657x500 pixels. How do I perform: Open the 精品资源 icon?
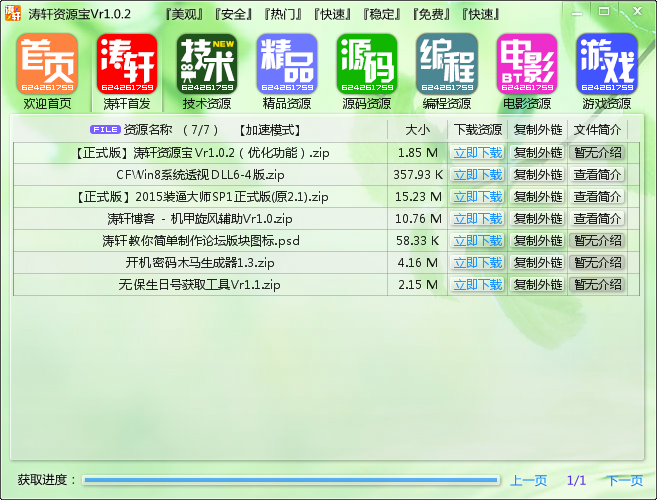coord(287,64)
